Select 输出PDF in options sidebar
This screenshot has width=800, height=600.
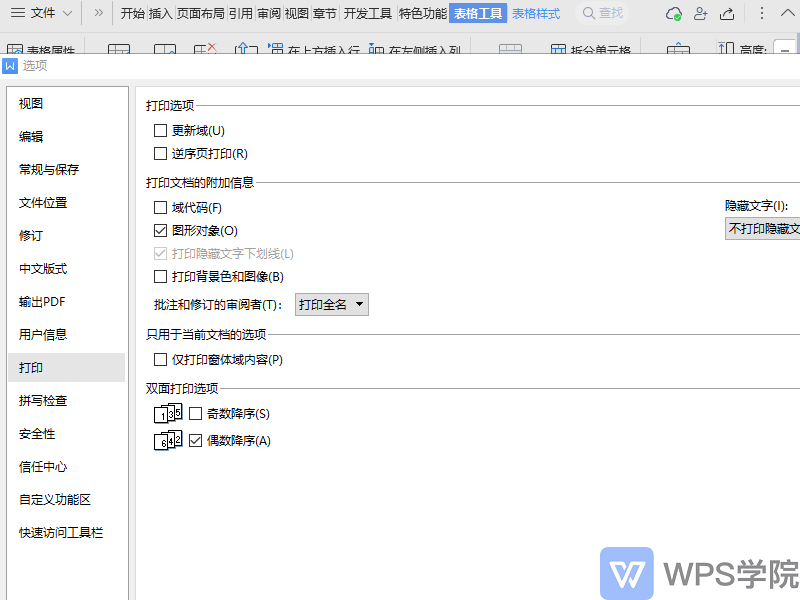66,302
